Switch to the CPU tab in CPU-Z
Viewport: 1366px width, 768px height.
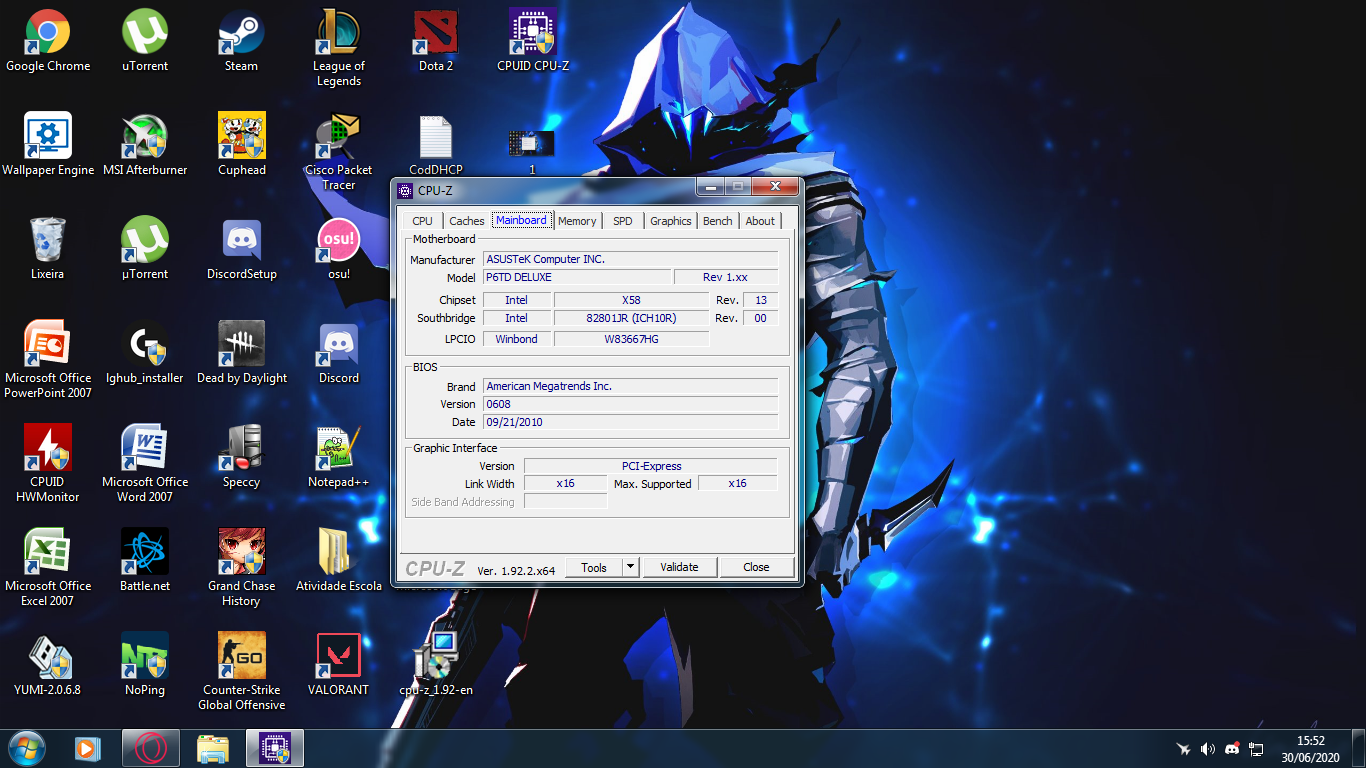422,221
